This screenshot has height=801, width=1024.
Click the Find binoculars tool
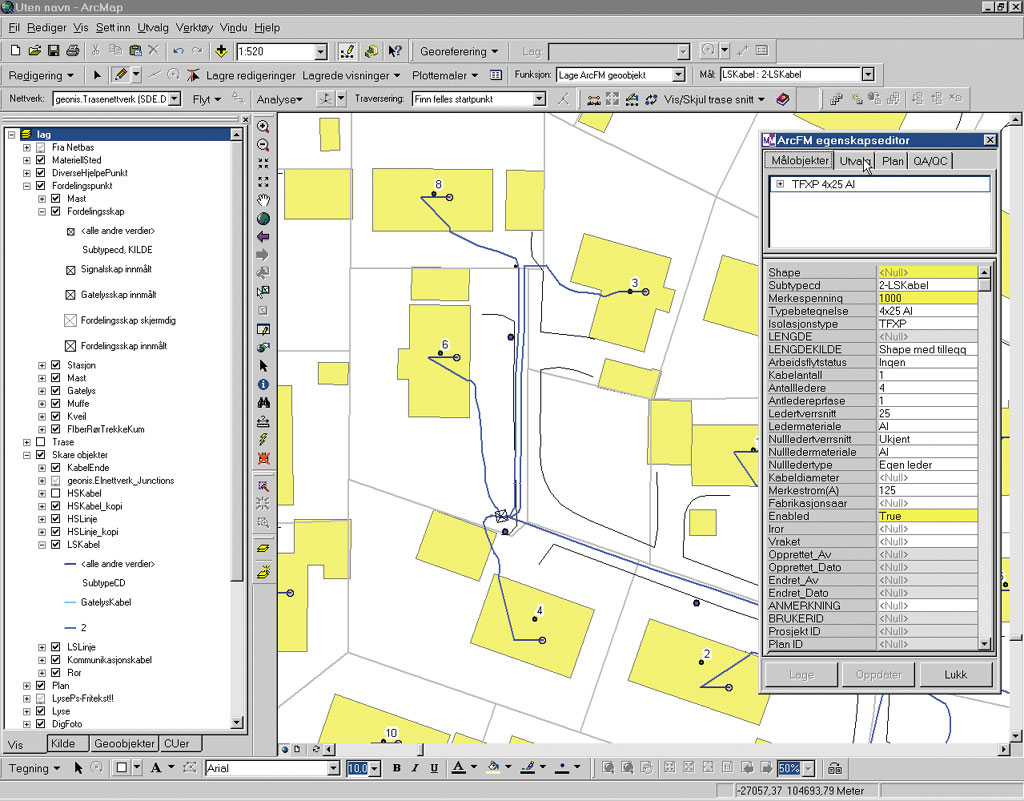(263, 402)
